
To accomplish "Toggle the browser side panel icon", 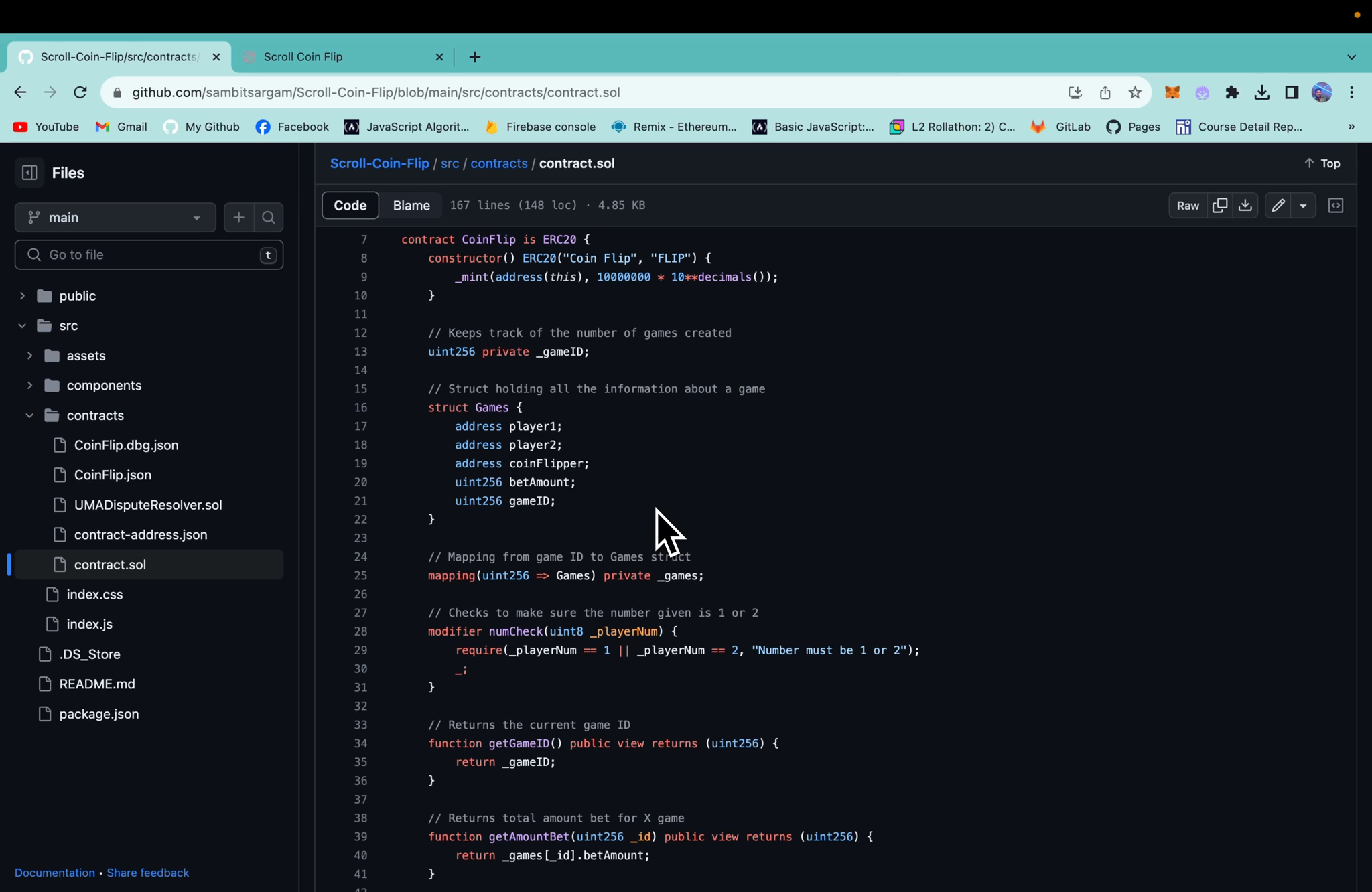I will (x=1292, y=92).
